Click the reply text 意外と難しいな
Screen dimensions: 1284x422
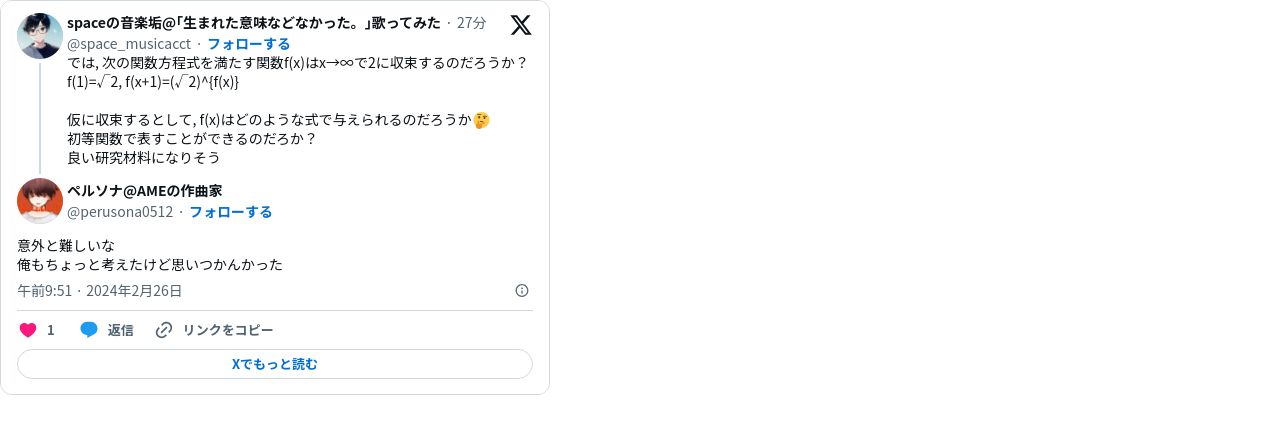[x=66, y=245]
